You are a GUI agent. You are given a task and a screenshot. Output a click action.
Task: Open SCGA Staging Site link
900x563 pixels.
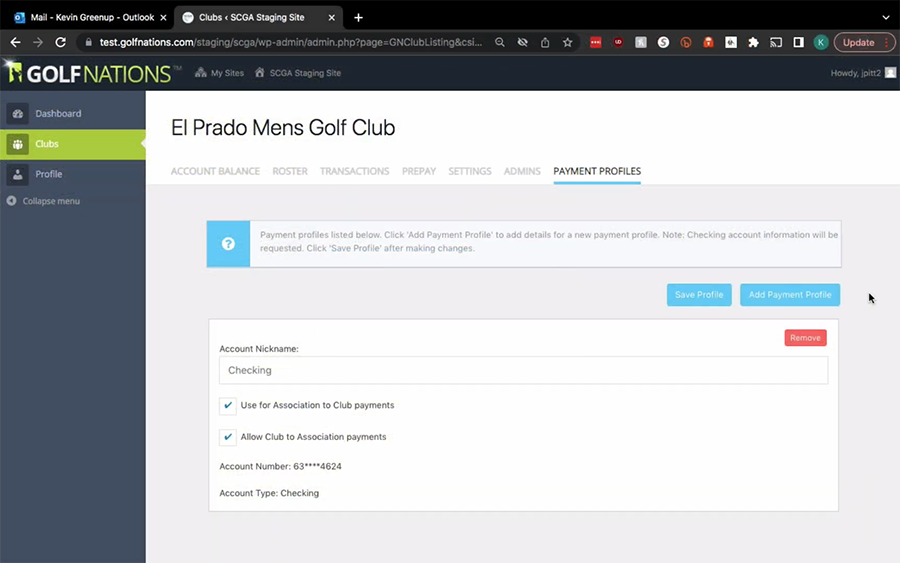(298, 73)
